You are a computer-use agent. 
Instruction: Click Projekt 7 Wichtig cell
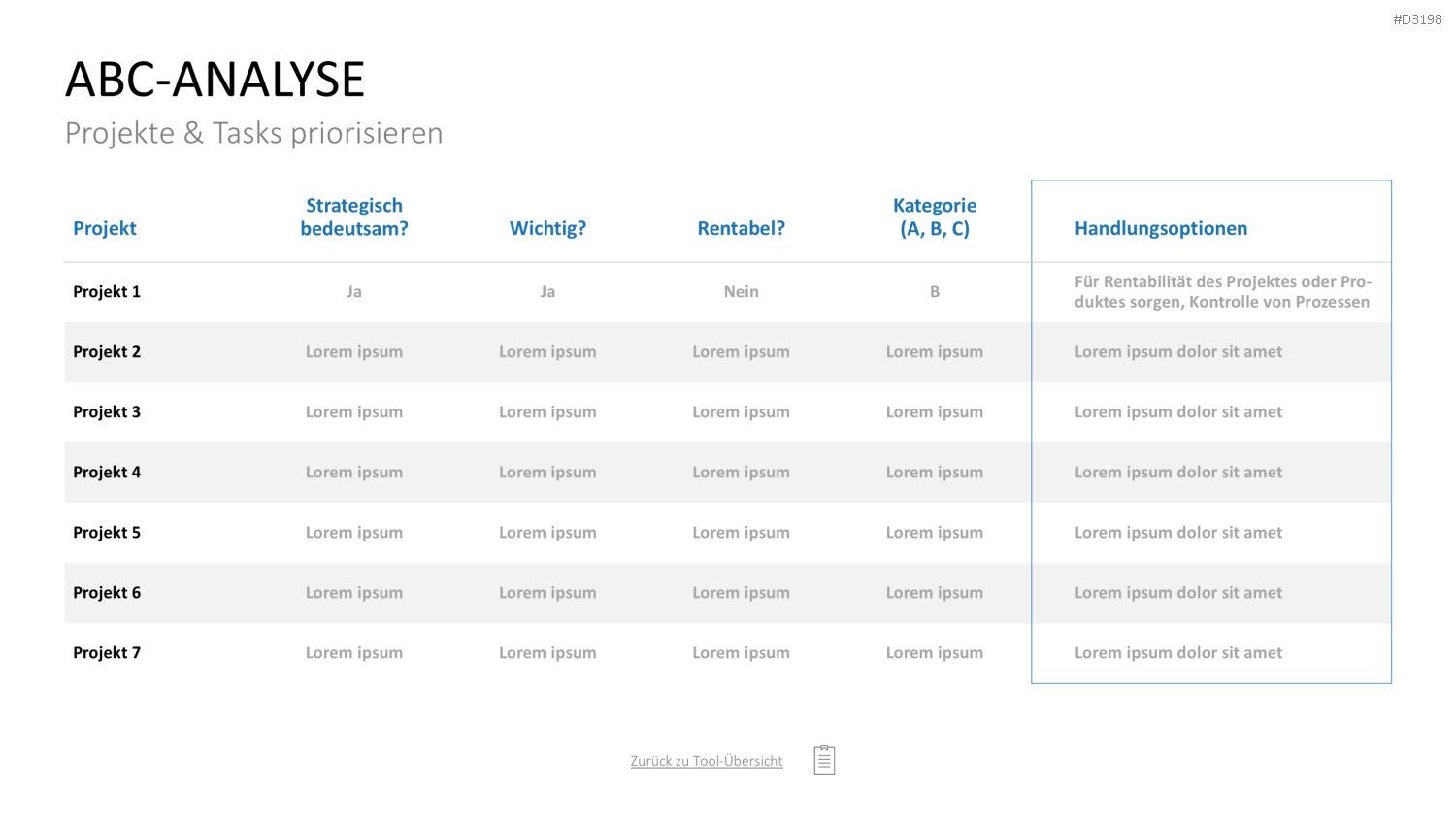pos(547,652)
